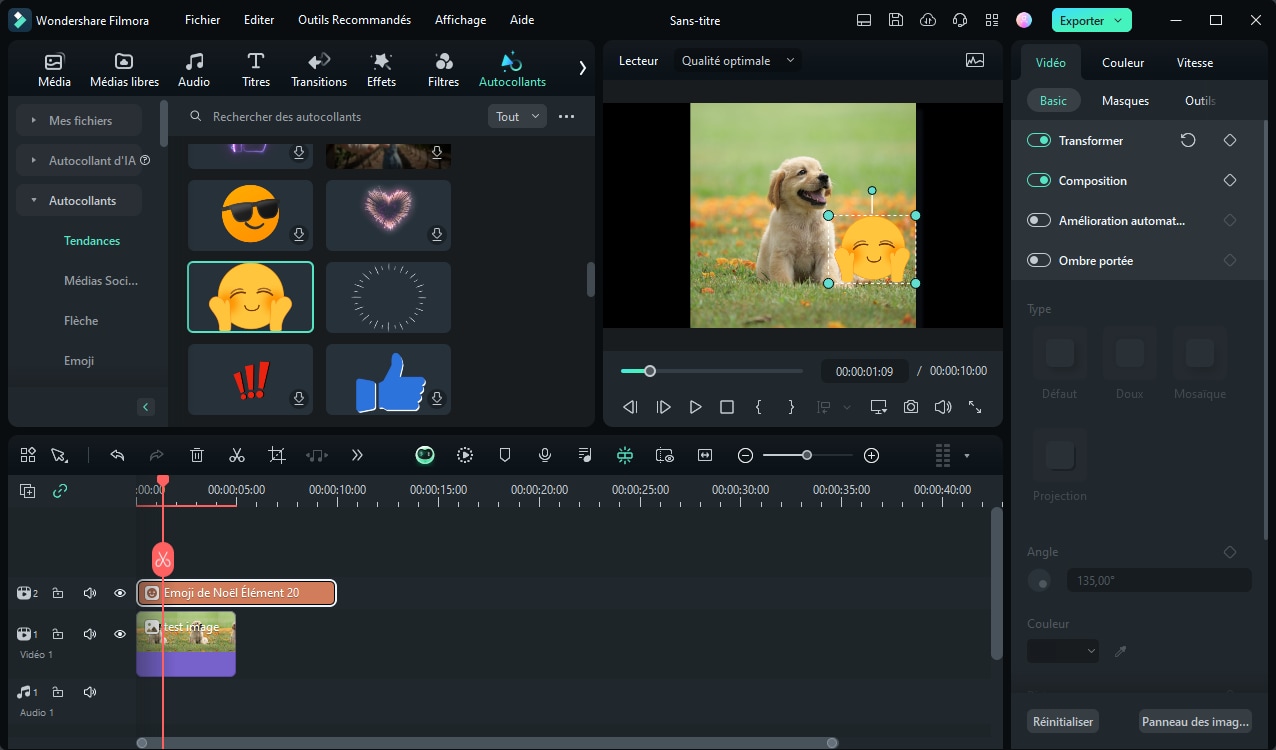Activate the Crop tool in timeline toolbar
1276x750 pixels.
[x=277, y=455]
